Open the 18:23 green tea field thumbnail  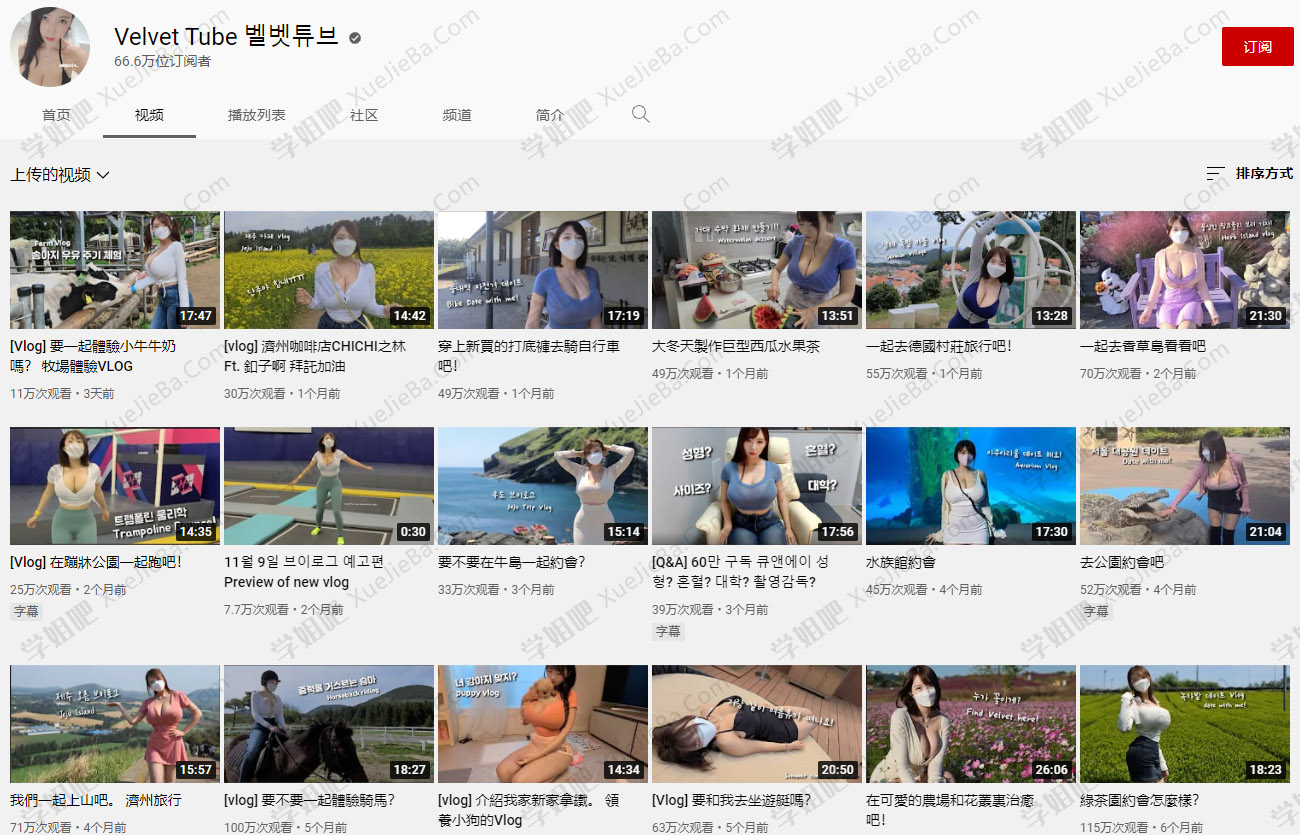click(1185, 724)
